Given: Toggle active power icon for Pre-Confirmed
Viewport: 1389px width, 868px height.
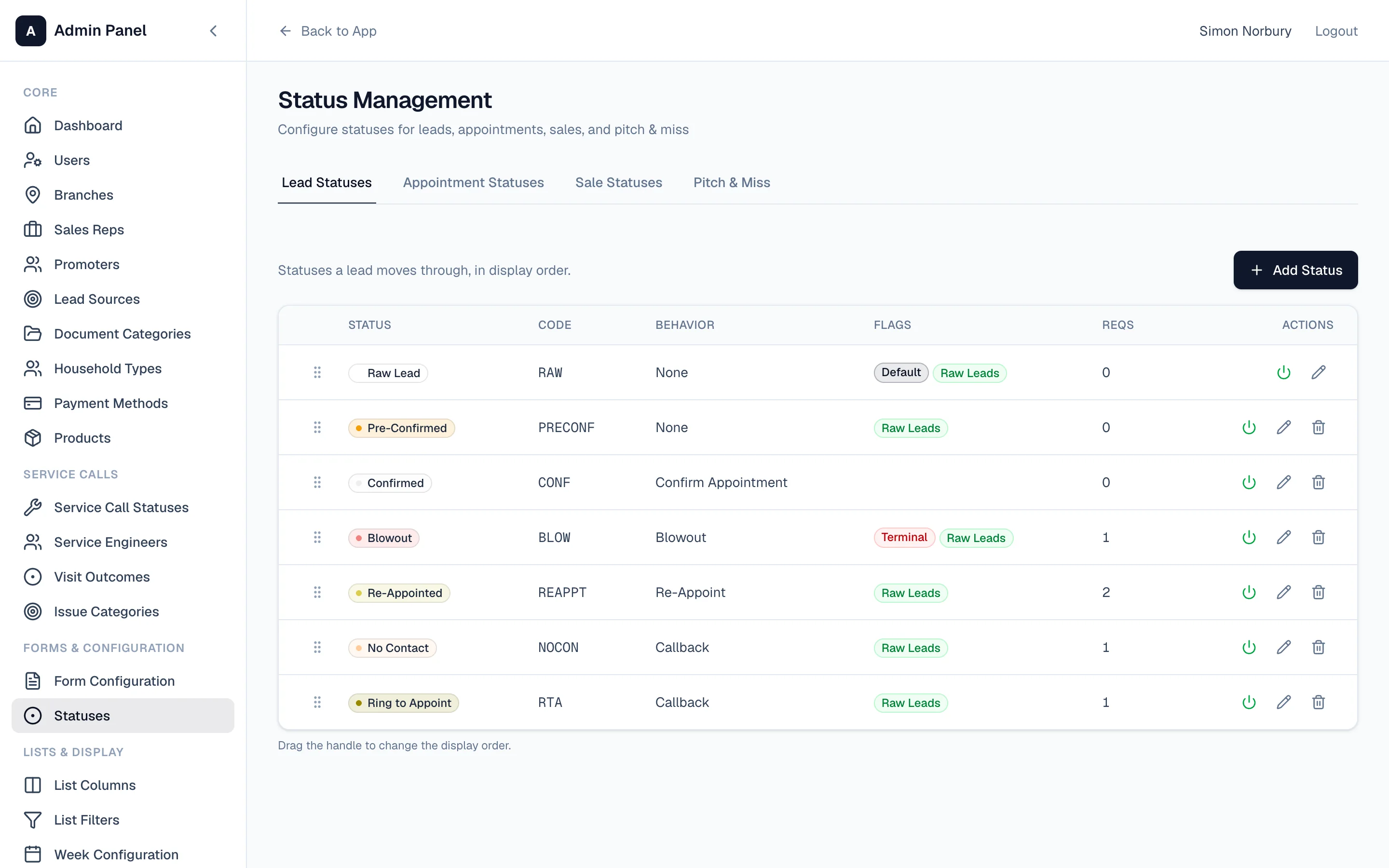Looking at the screenshot, I should click(x=1249, y=428).
